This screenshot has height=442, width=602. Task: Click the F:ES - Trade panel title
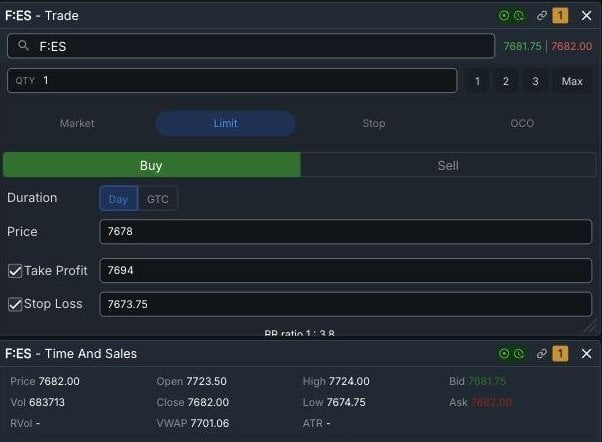pyautogui.click(x=42, y=16)
